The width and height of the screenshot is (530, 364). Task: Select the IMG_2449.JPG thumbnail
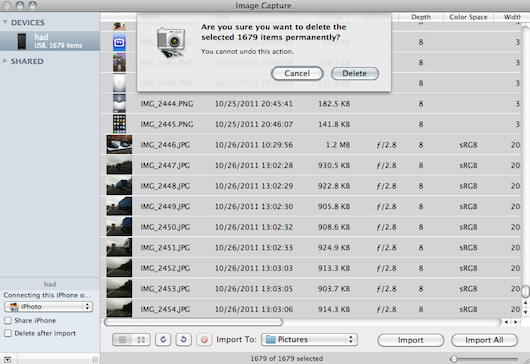click(x=119, y=206)
